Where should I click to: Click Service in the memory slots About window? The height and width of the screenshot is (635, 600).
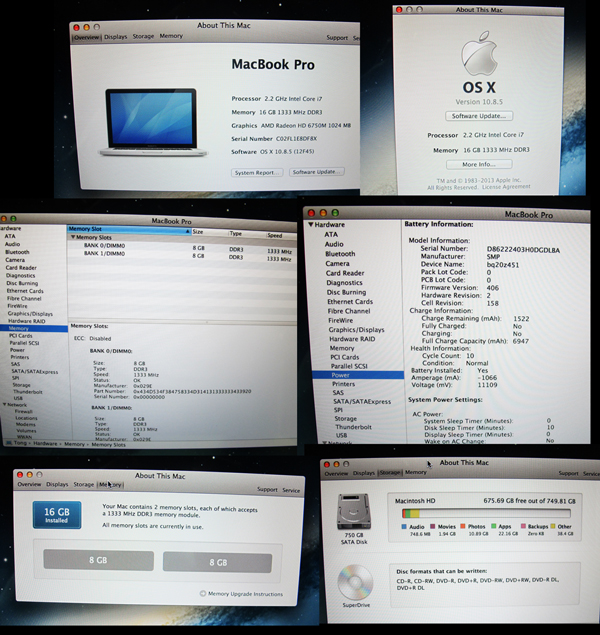291,490
